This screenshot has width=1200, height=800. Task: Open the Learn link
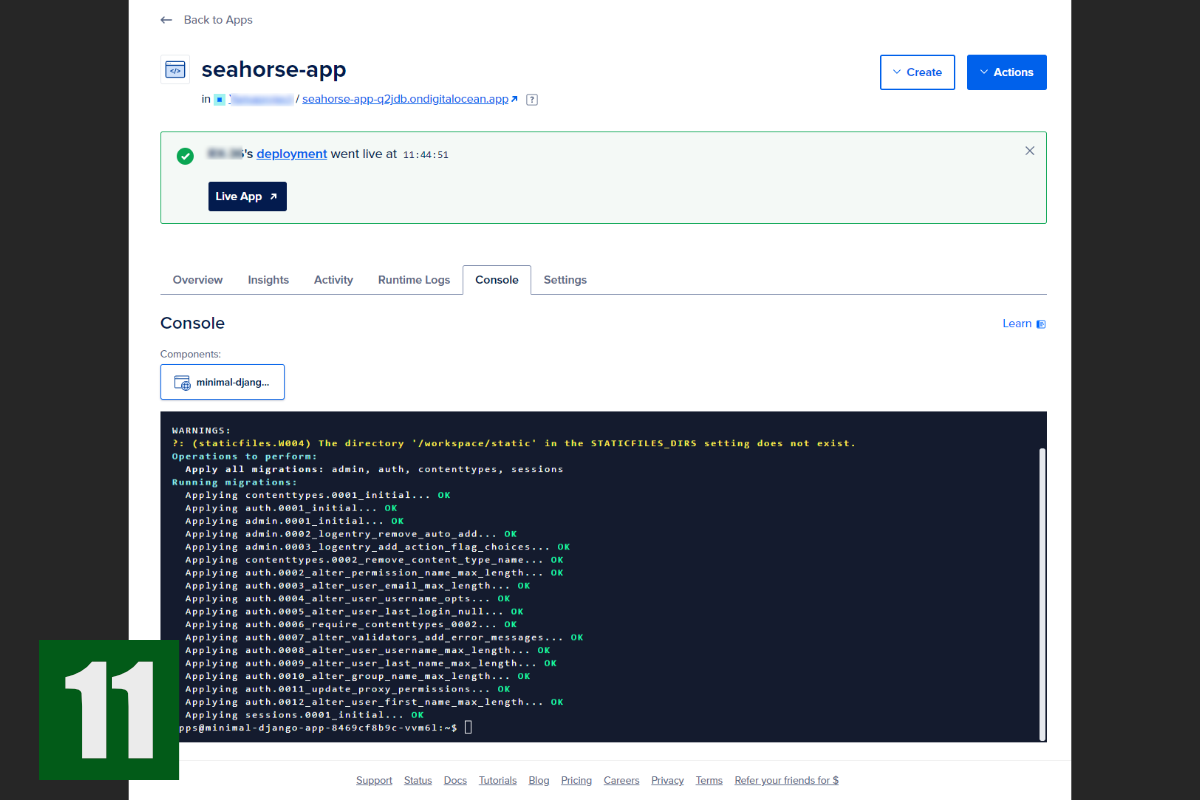1017,323
